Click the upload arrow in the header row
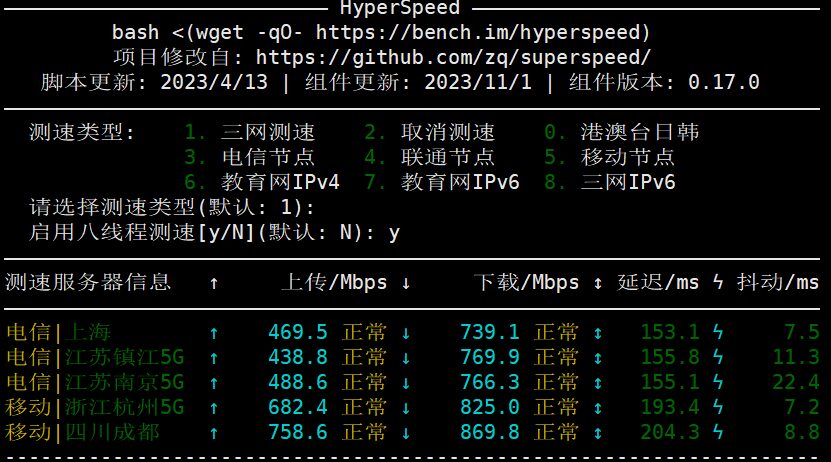Image resolution: width=831 pixels, height=462 pixels. tap(214, 283)
